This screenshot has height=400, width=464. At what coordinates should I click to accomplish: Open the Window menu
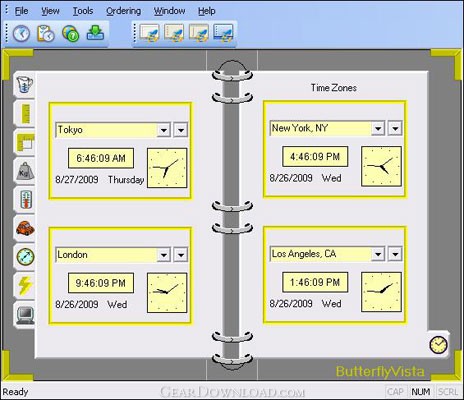(x=169, y=11)
